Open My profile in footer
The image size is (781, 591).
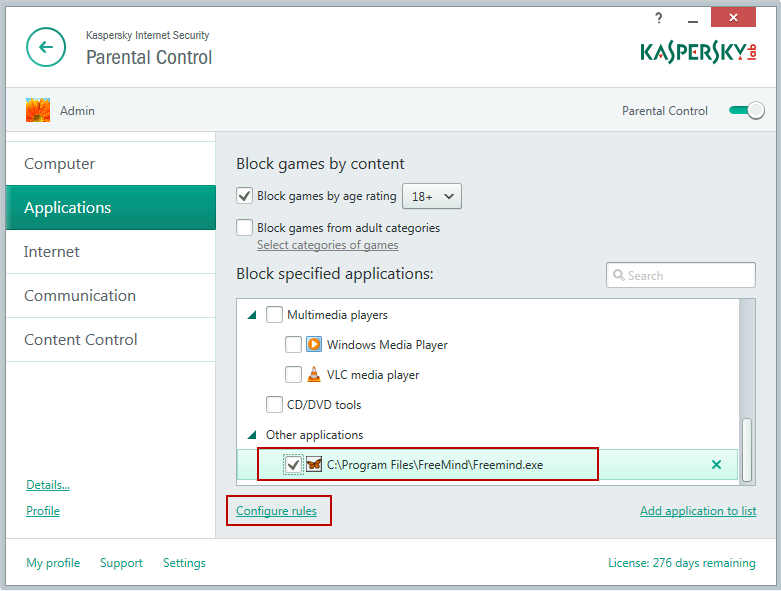(53, 563)
